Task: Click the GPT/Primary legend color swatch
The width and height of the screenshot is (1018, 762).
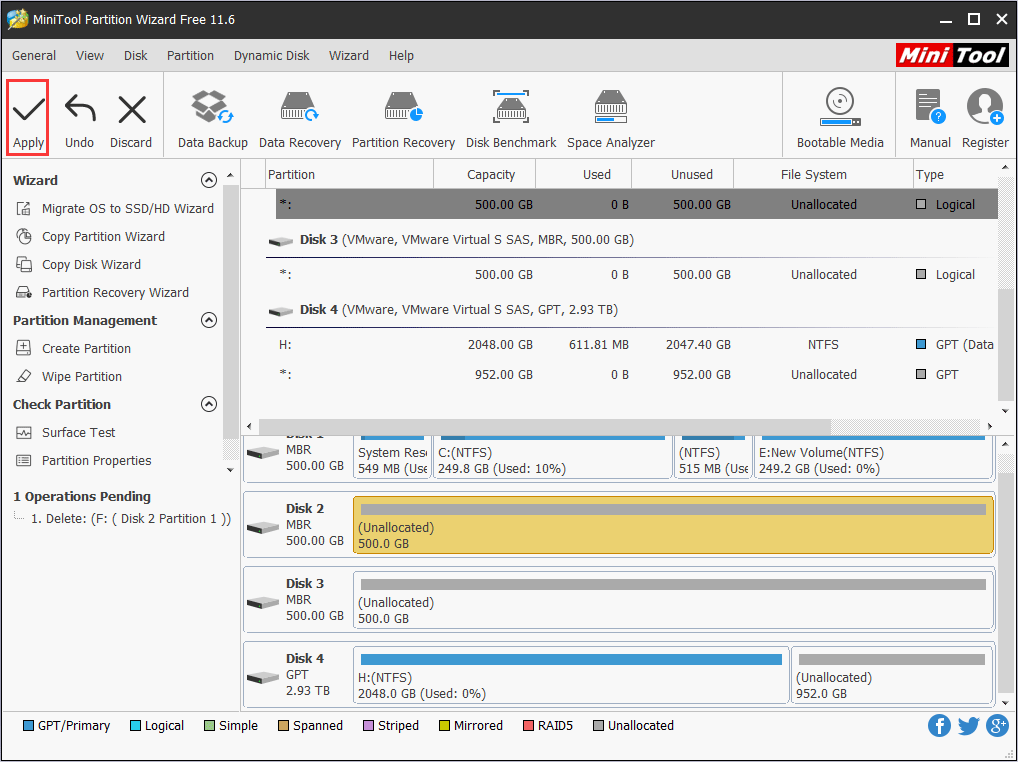Action: 29,726
